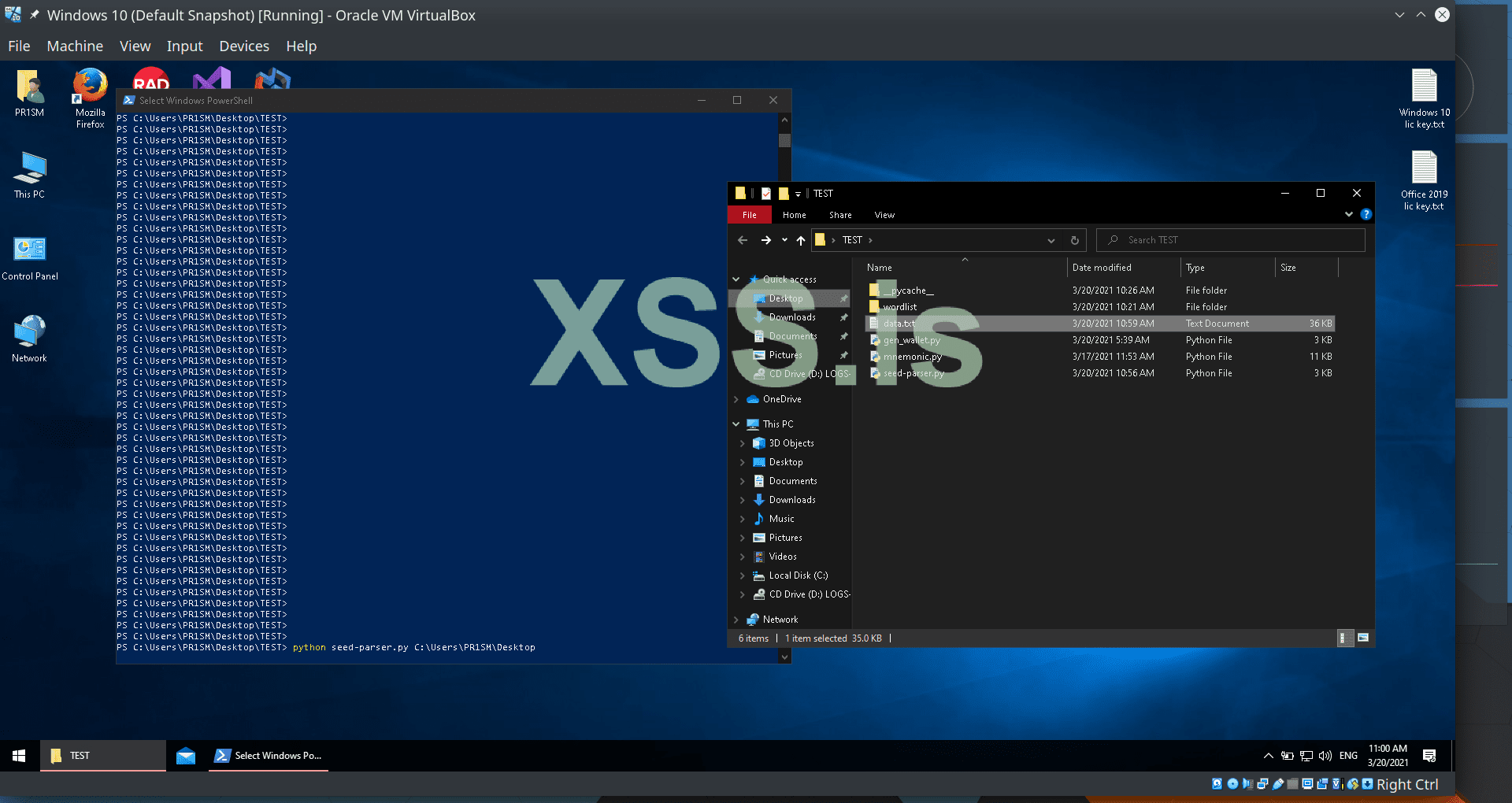Switch to the View ribbon tab
The width and height of the screenshot is (1512, 803).
884,214
